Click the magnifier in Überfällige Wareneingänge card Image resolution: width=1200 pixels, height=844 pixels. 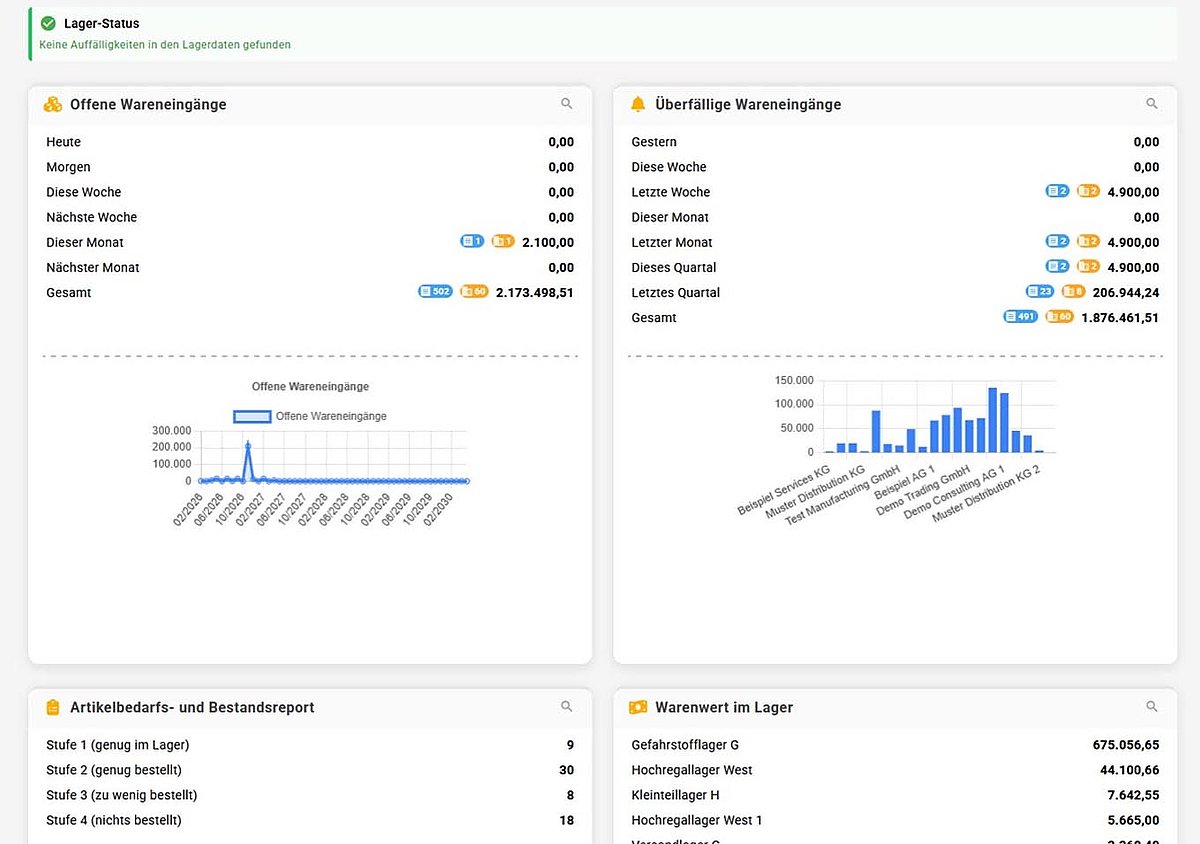pos(1152,104)
